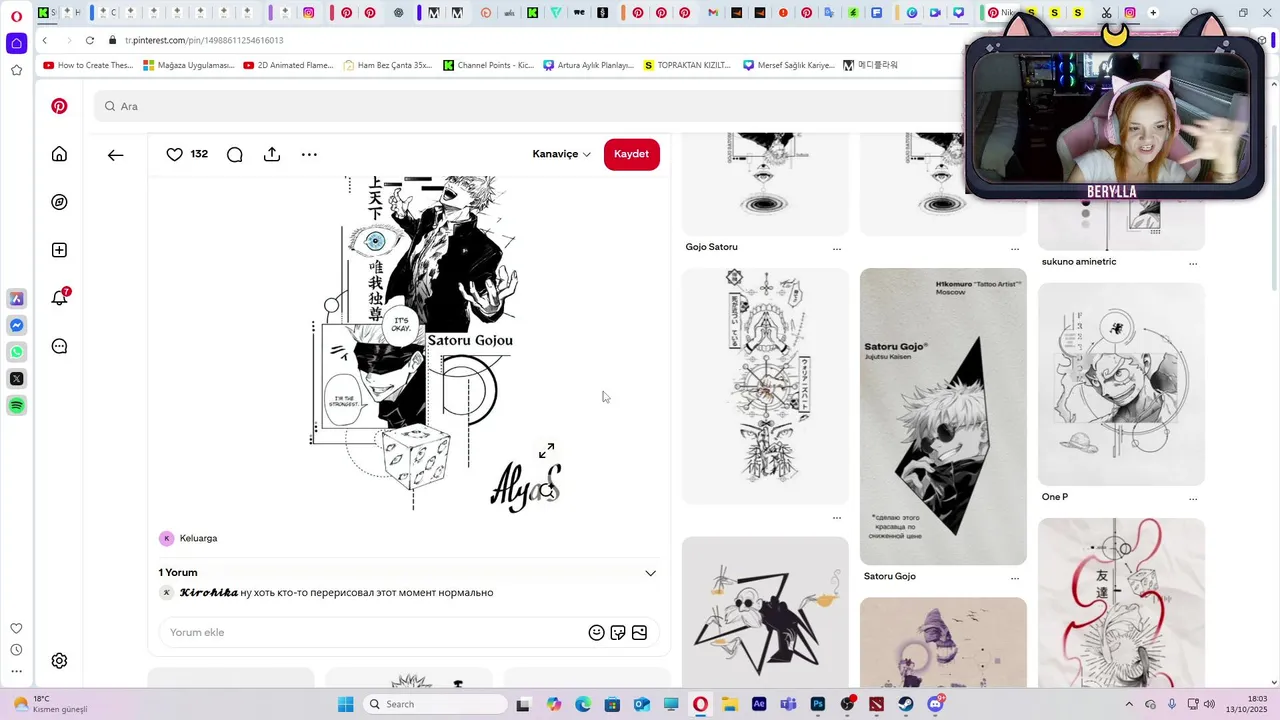Open '2D Animated Flame...' bookmark
1280x720 pixels.
click(288, 65)
